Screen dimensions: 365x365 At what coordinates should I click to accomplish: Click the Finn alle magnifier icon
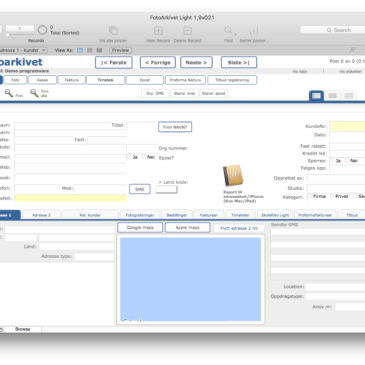point(34,93)
